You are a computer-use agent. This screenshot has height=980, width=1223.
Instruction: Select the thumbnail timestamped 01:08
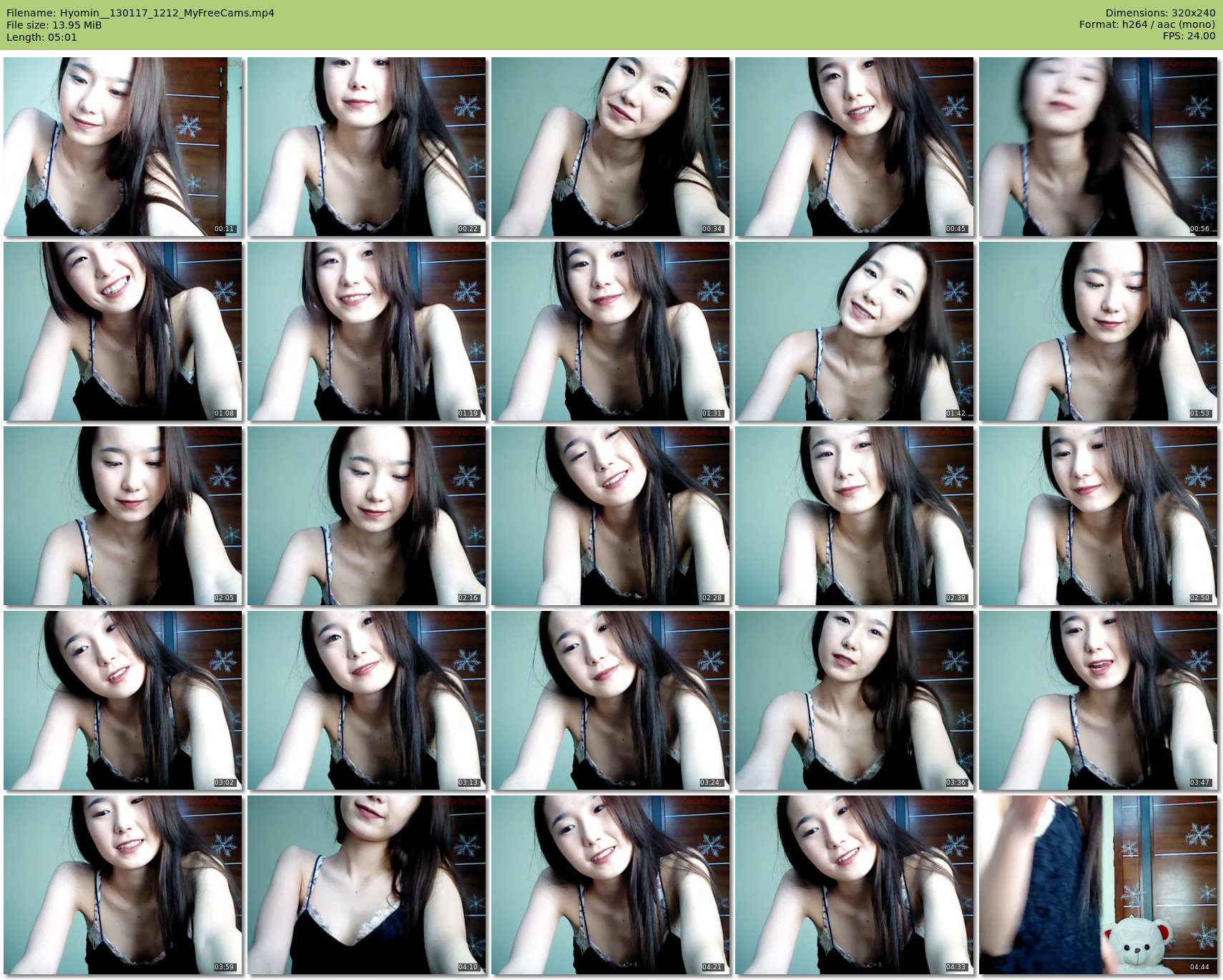[122, 331]
